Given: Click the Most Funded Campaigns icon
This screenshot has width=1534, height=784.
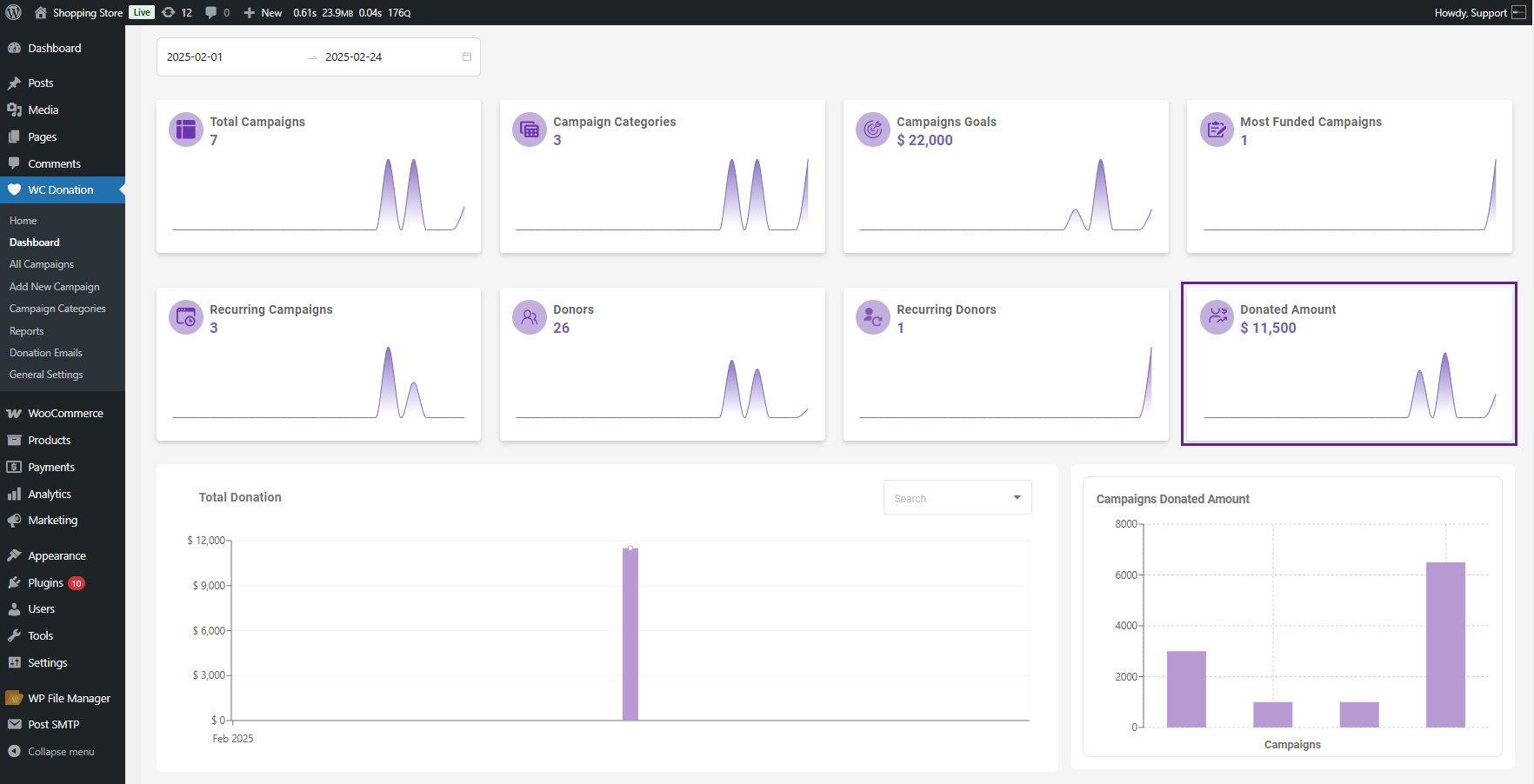Looking at the screenshot, I should coord(1217,130).
